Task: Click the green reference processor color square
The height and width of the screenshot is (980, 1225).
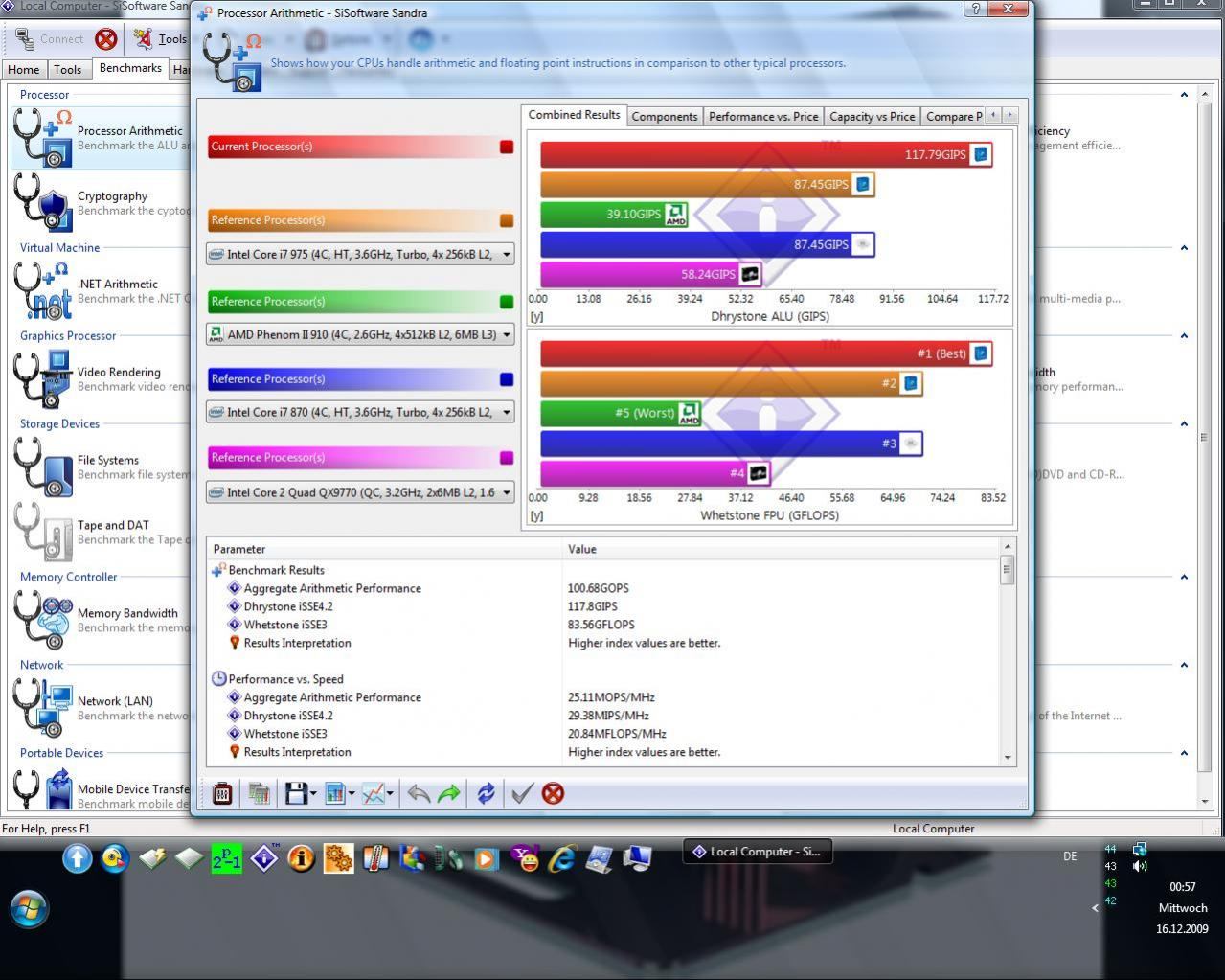Action: (507, 302)
